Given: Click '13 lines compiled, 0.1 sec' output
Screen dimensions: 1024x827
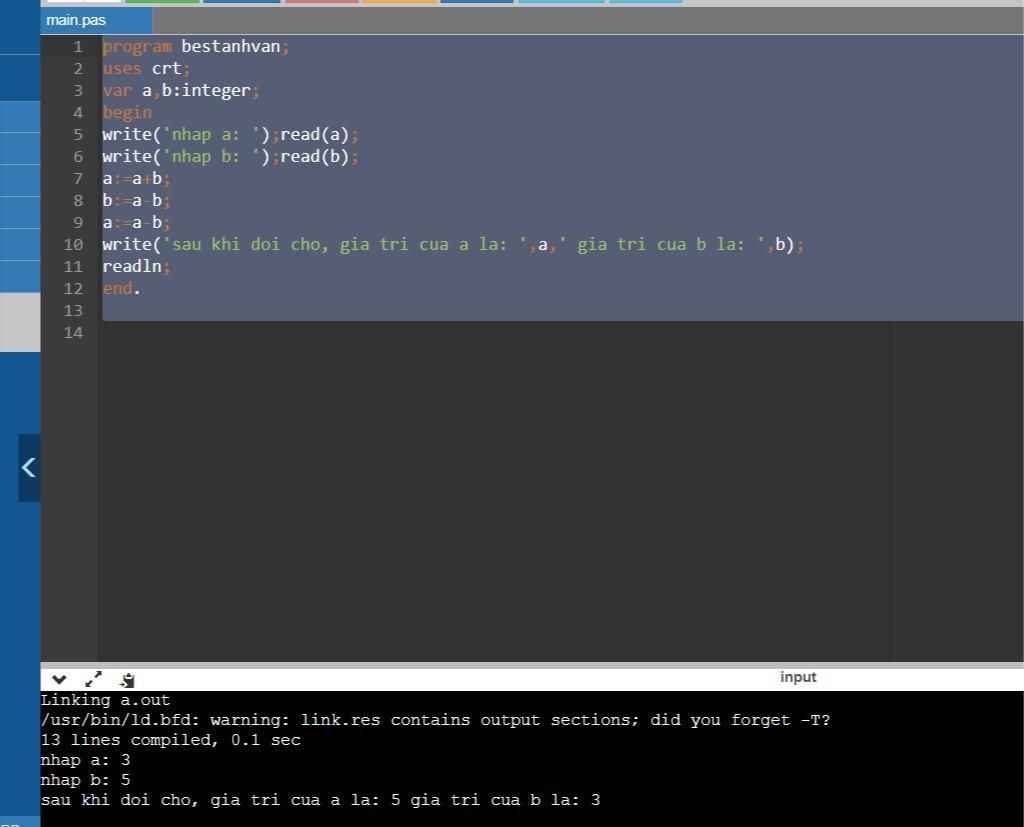Looking at the screenshot, I should tap(170, 740).
